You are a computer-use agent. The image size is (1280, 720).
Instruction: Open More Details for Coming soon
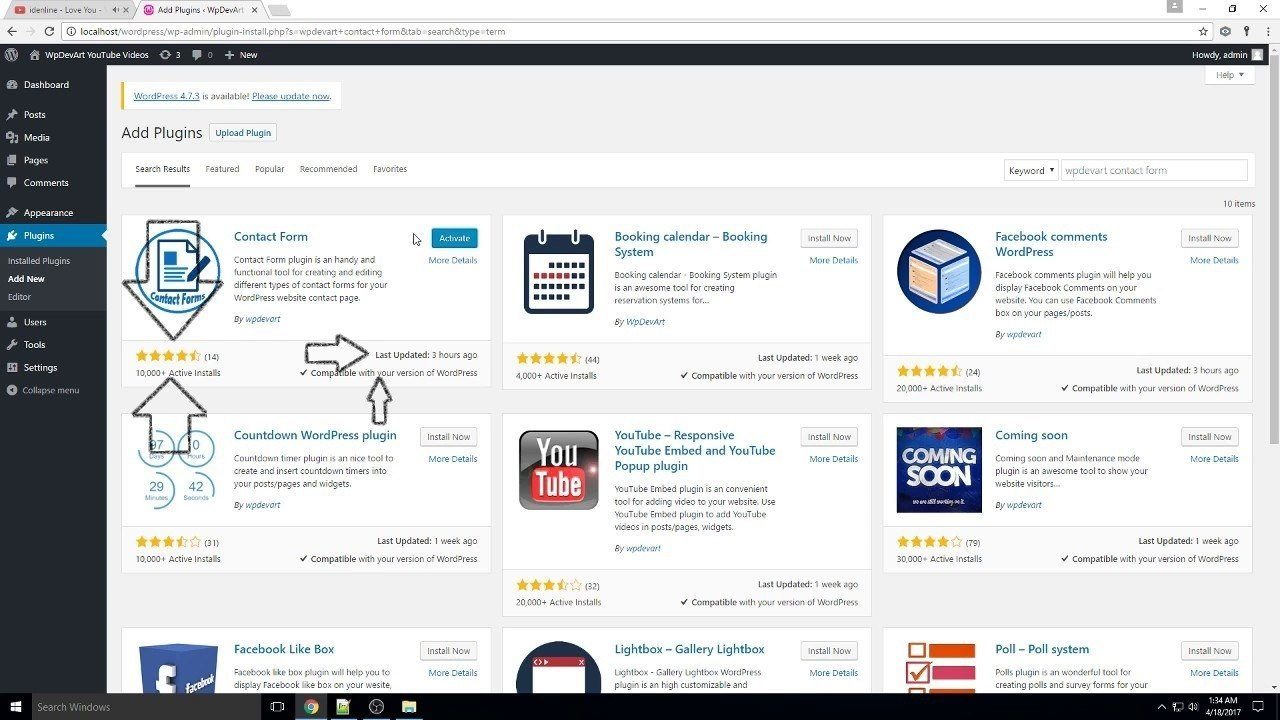1214,459
